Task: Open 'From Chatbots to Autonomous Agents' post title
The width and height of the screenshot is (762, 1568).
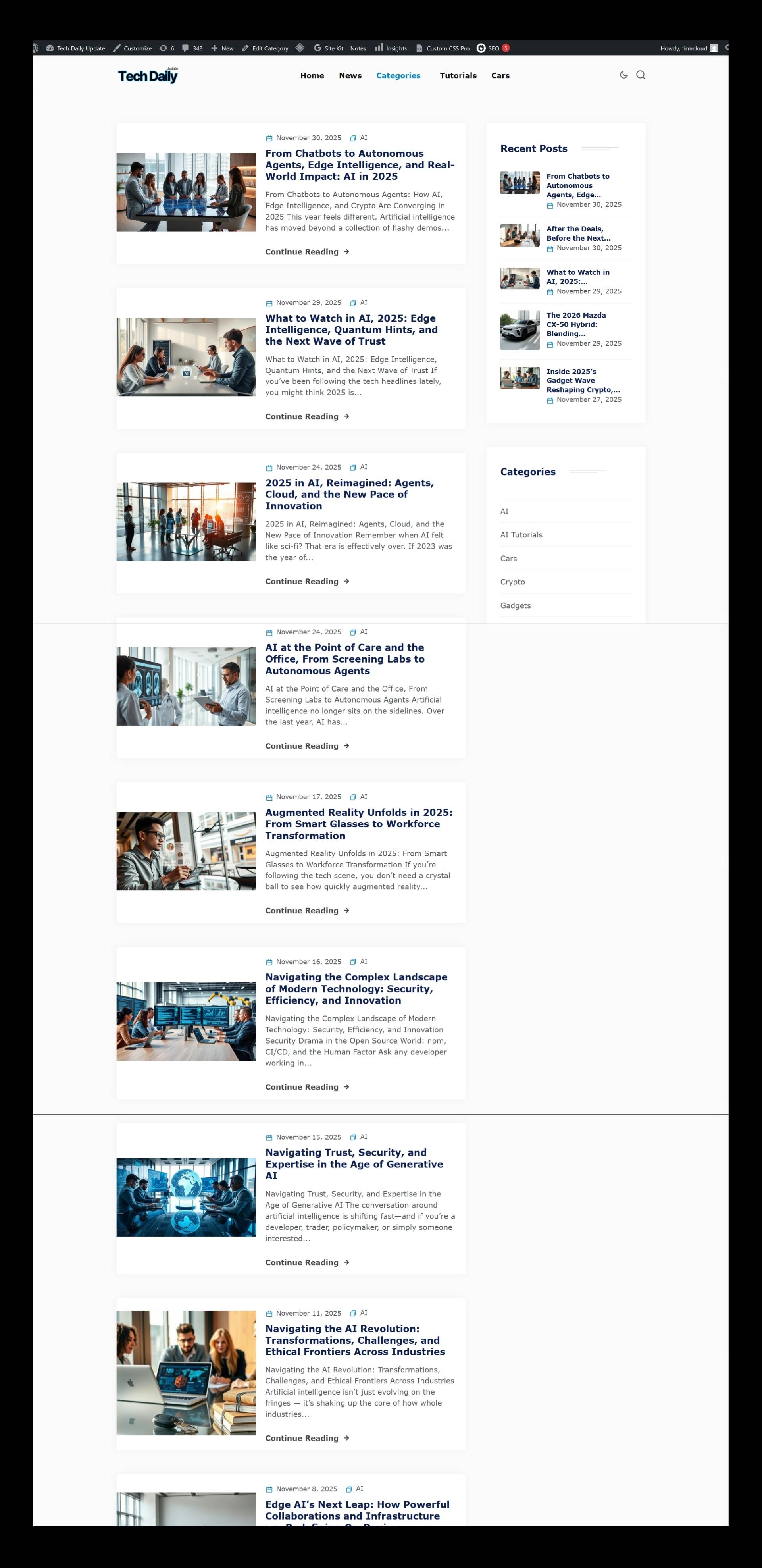Action: point(360,165)
